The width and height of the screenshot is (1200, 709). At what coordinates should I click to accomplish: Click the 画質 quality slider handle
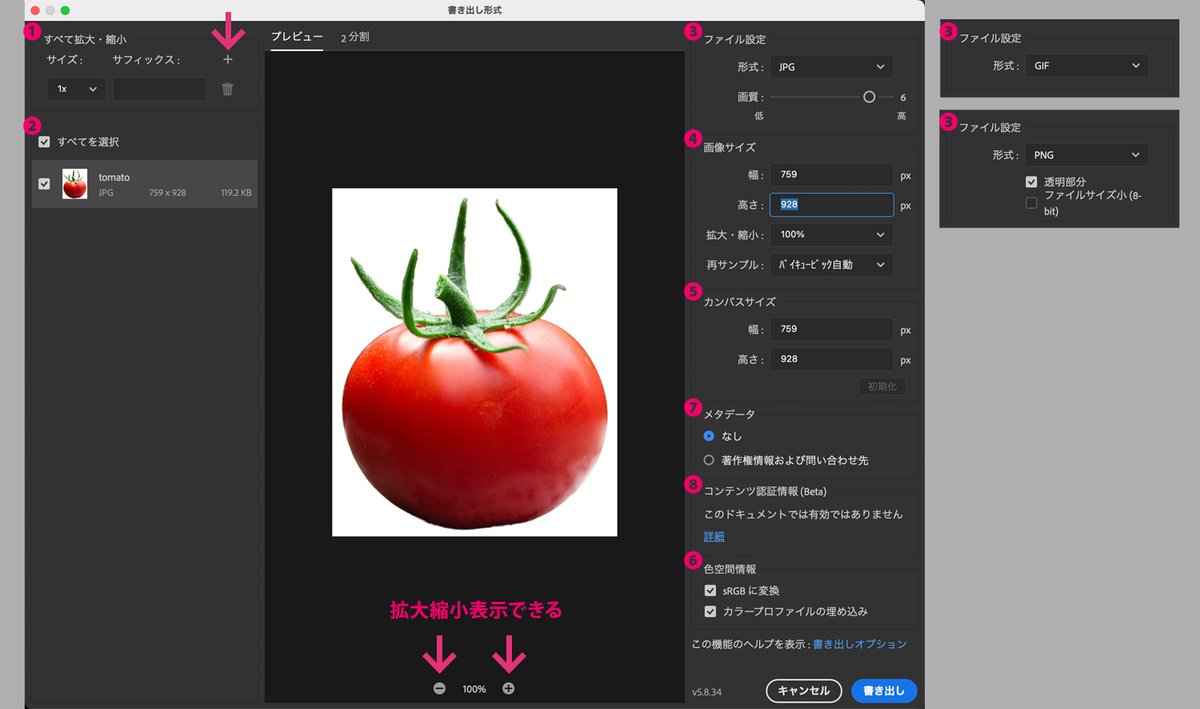[869, 97]
